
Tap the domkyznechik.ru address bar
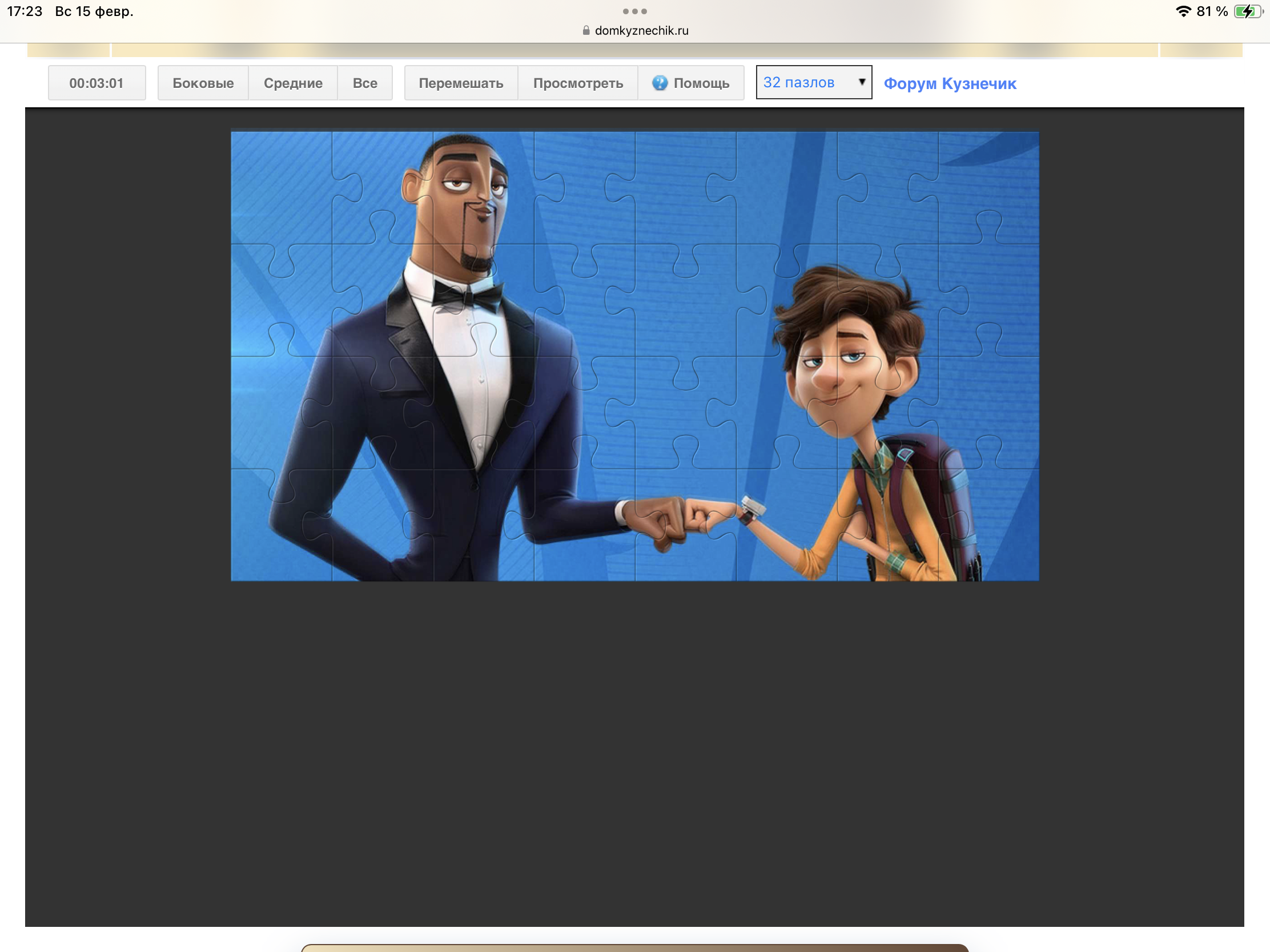[641, 30]
